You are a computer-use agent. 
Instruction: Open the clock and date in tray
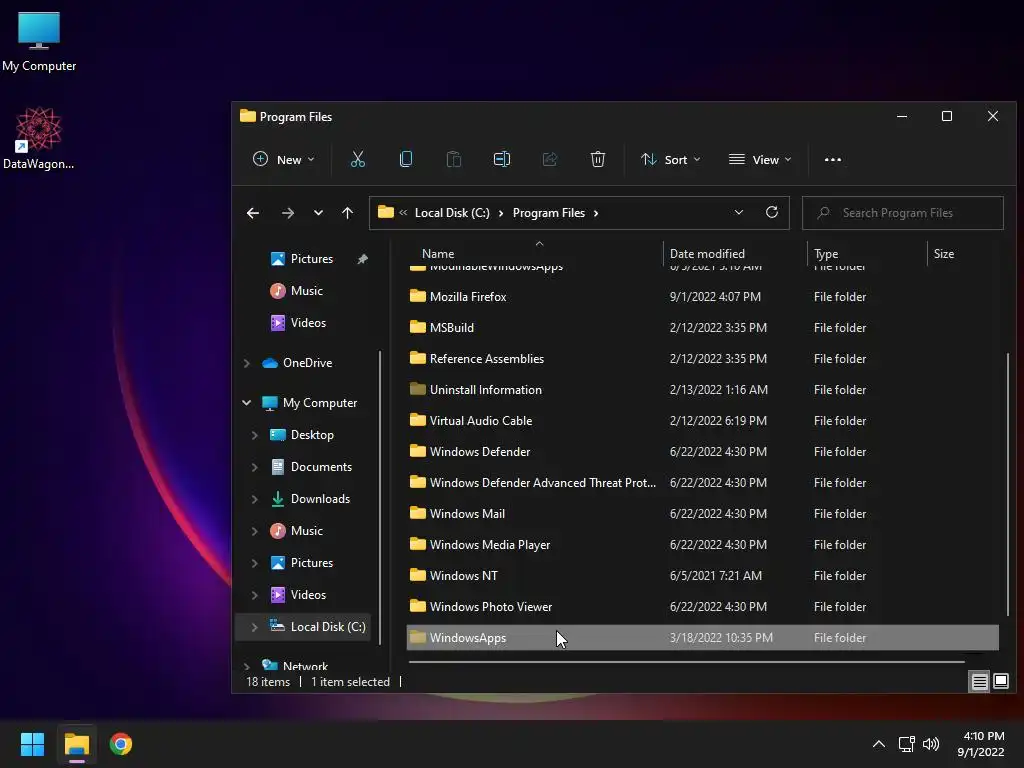[980, 744]
